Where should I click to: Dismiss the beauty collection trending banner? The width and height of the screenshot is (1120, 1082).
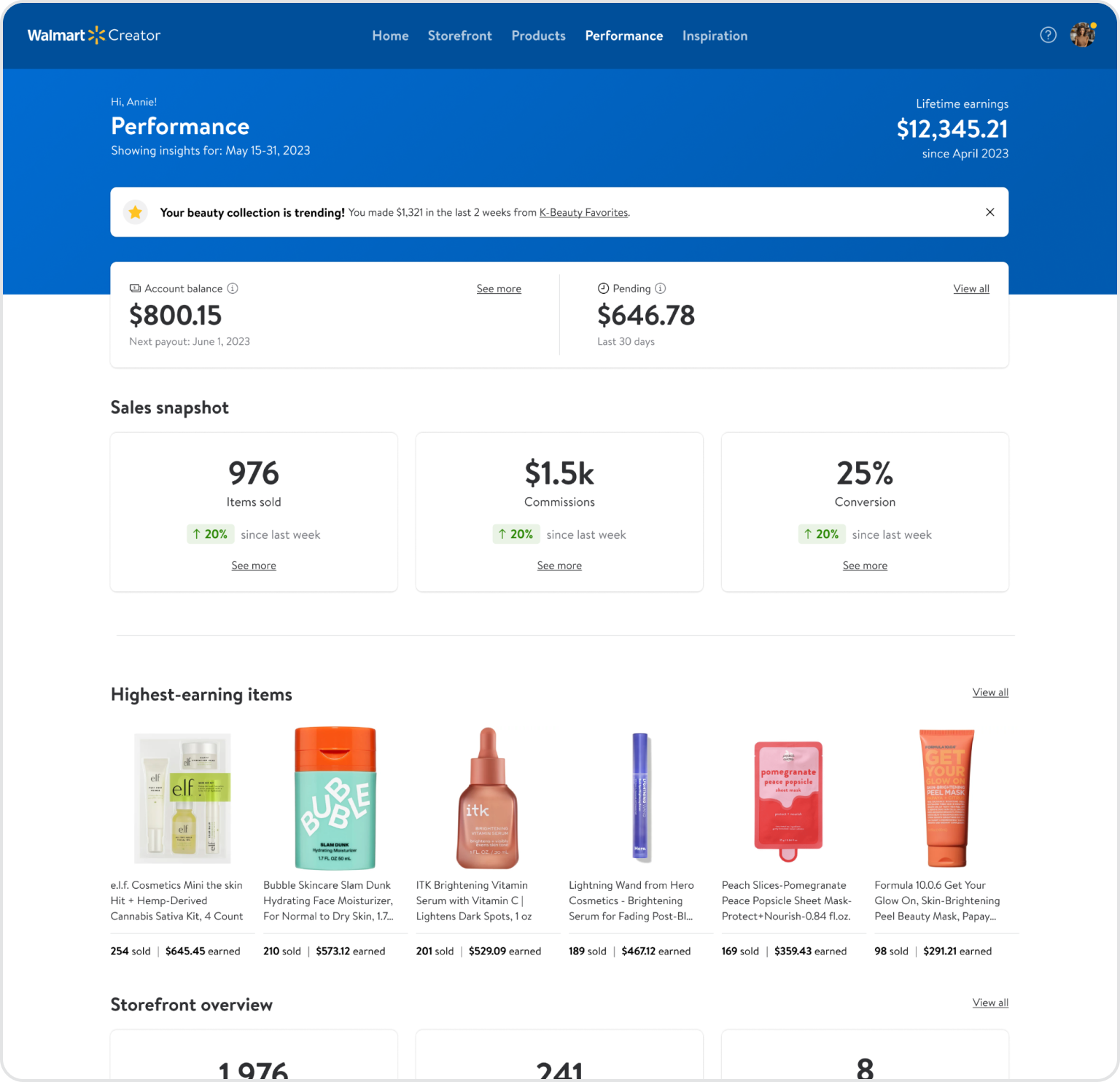[989, 212]
